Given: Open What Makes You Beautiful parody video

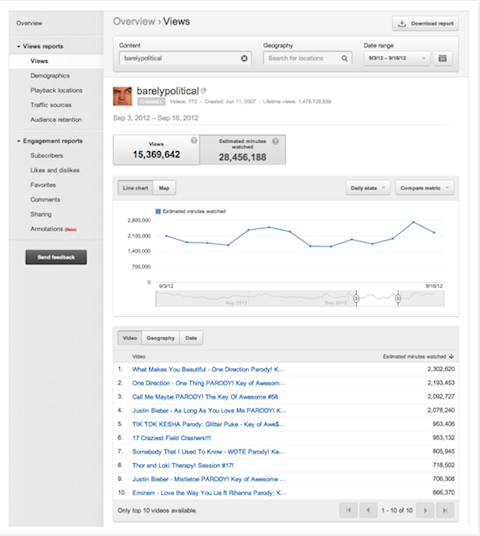Looking at the screenshot, I should tap(208, 369).
